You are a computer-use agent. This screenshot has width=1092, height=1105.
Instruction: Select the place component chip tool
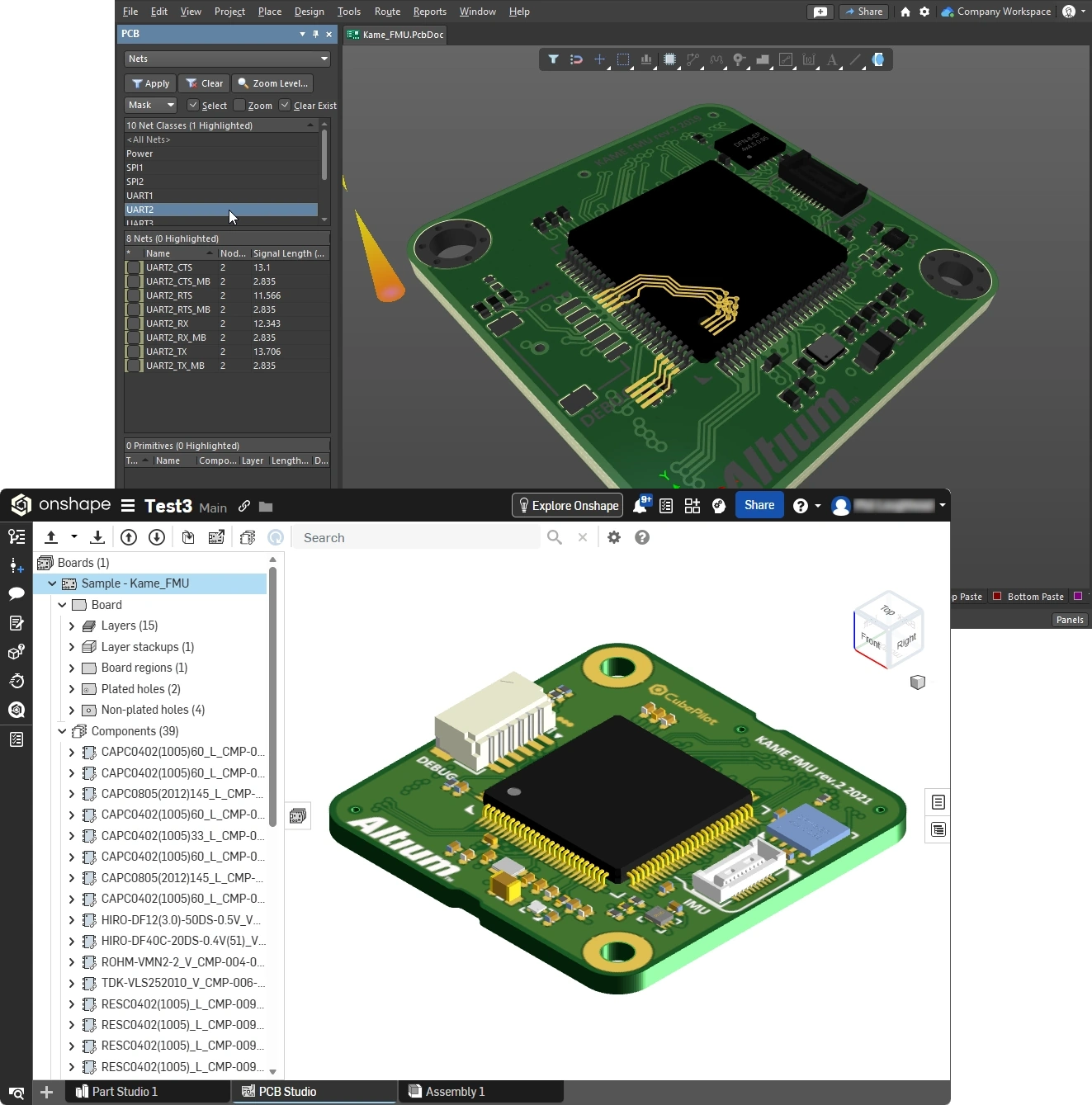click(x=670, y=59)
